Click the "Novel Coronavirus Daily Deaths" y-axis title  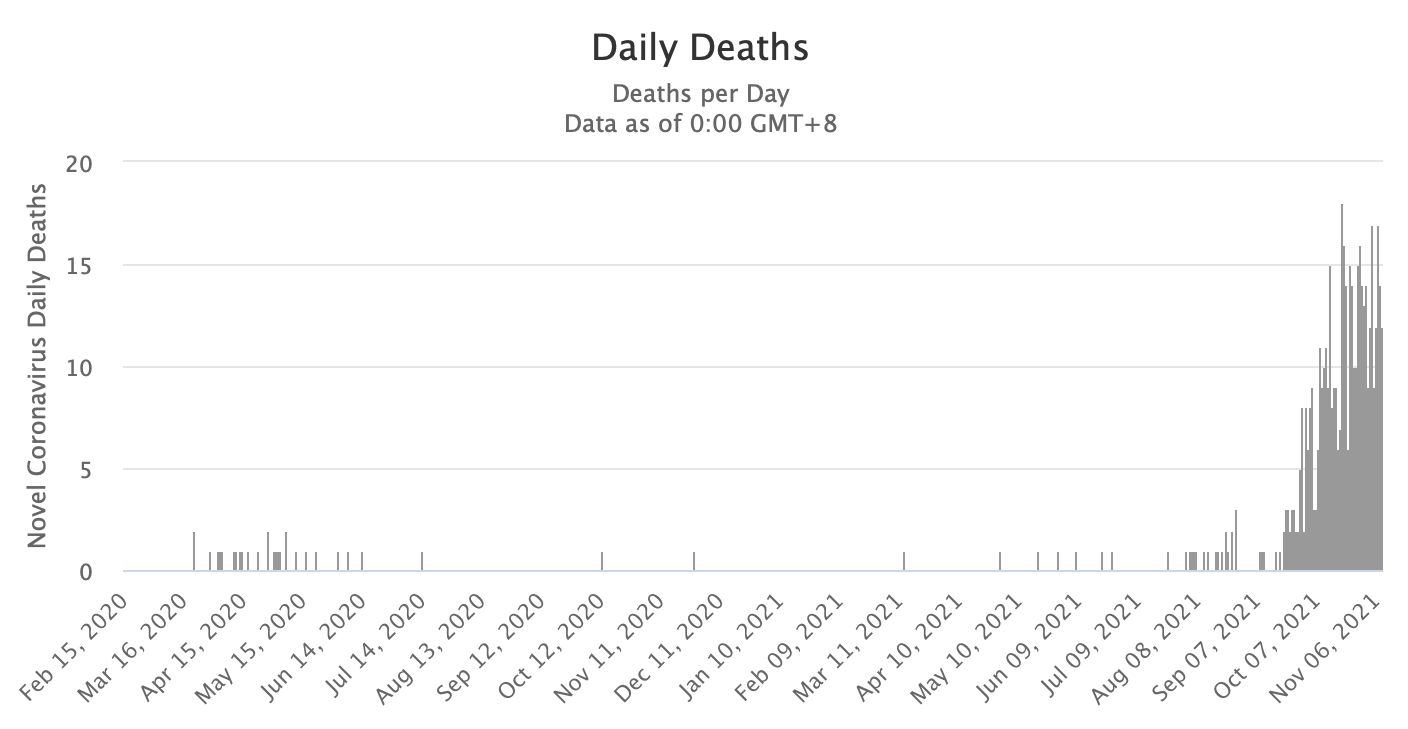click(37, 365)
